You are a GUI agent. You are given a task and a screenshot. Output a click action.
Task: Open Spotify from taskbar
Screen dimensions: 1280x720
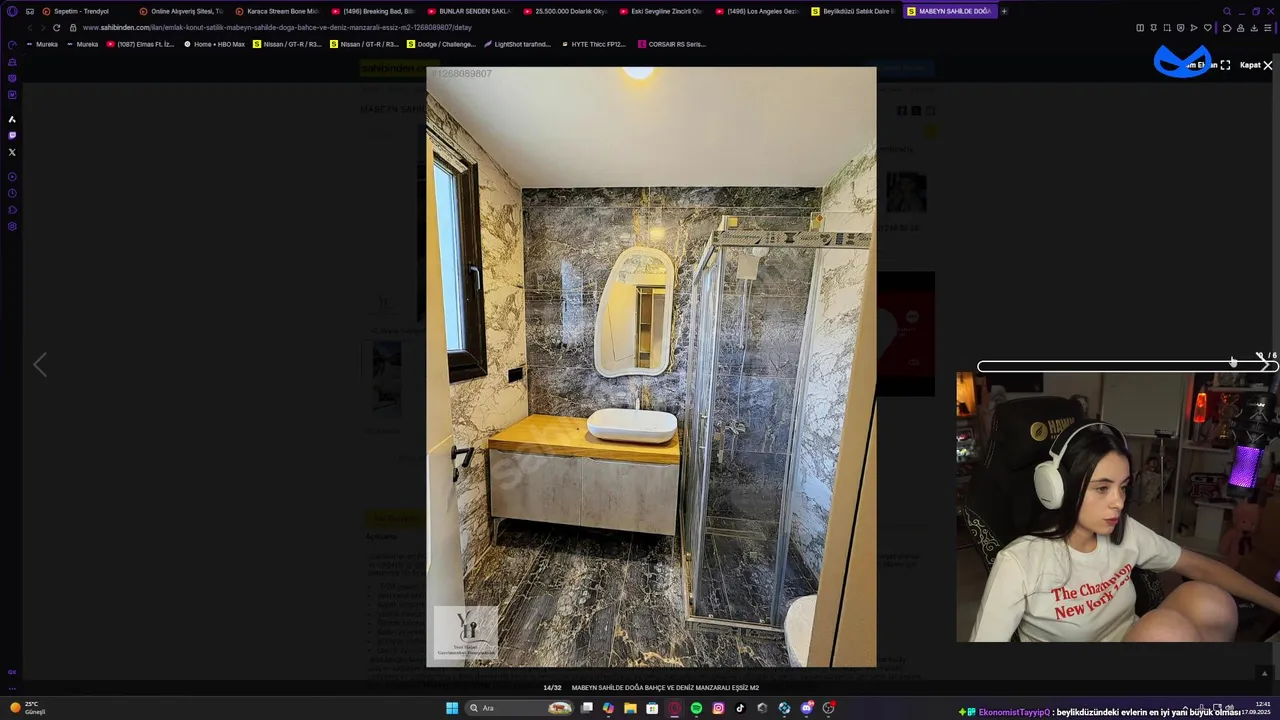696,708
